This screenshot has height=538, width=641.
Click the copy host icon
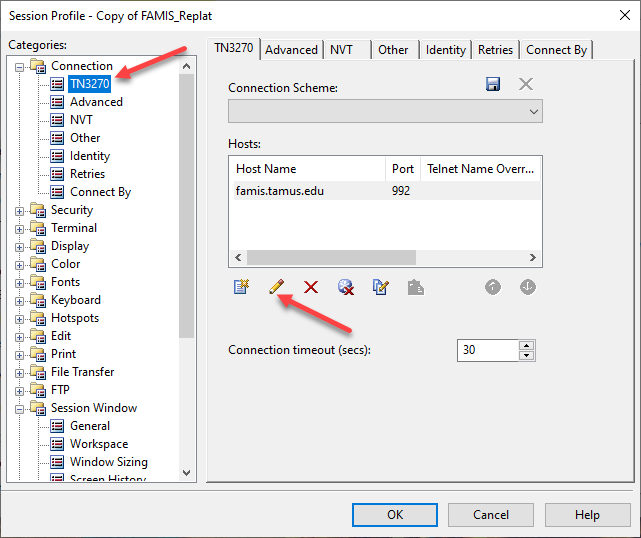pos(381,287)
